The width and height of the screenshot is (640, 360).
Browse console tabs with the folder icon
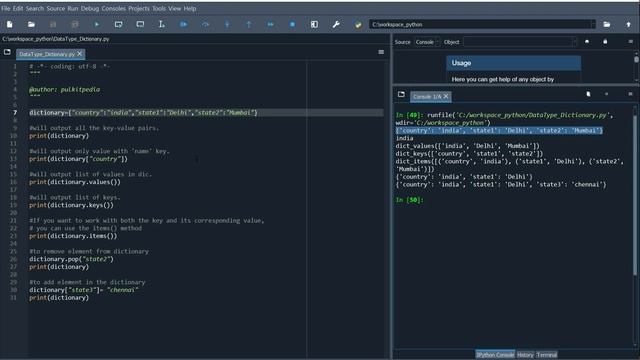click(401, 95)
